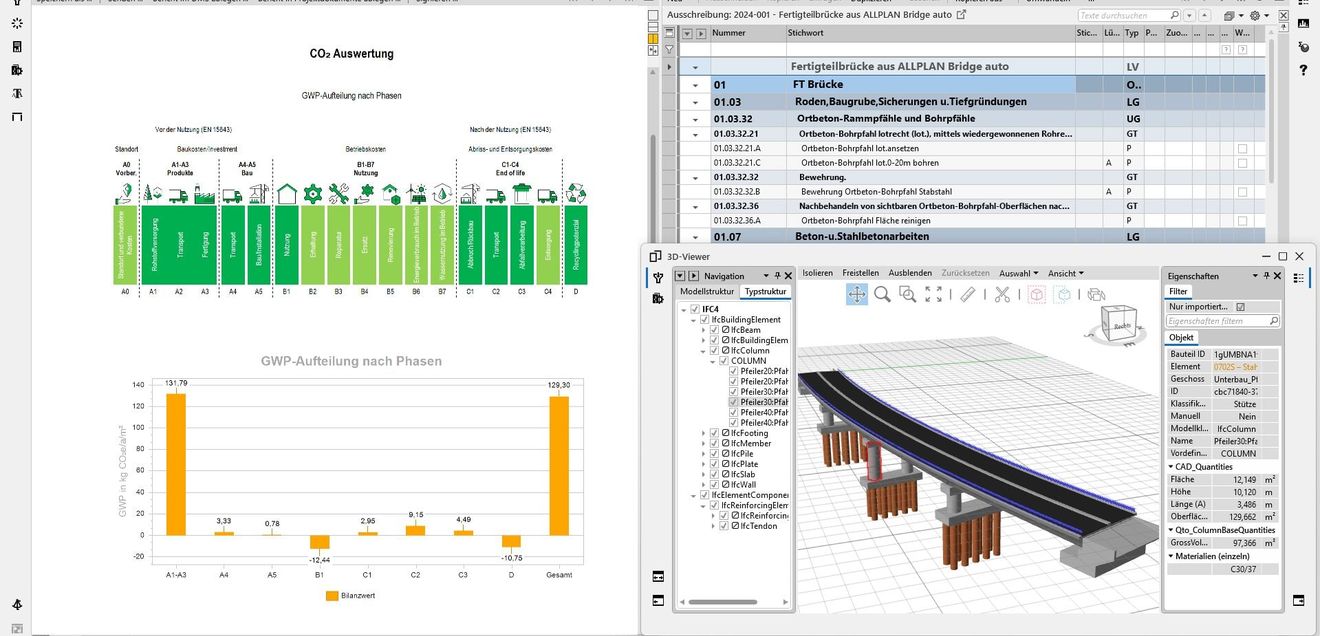Image resolution: width=1320 pixels, height=636 pixels.
Task: Activate the magnifier zoom tool
Action: pyautogui.click(x=882, y=294)
